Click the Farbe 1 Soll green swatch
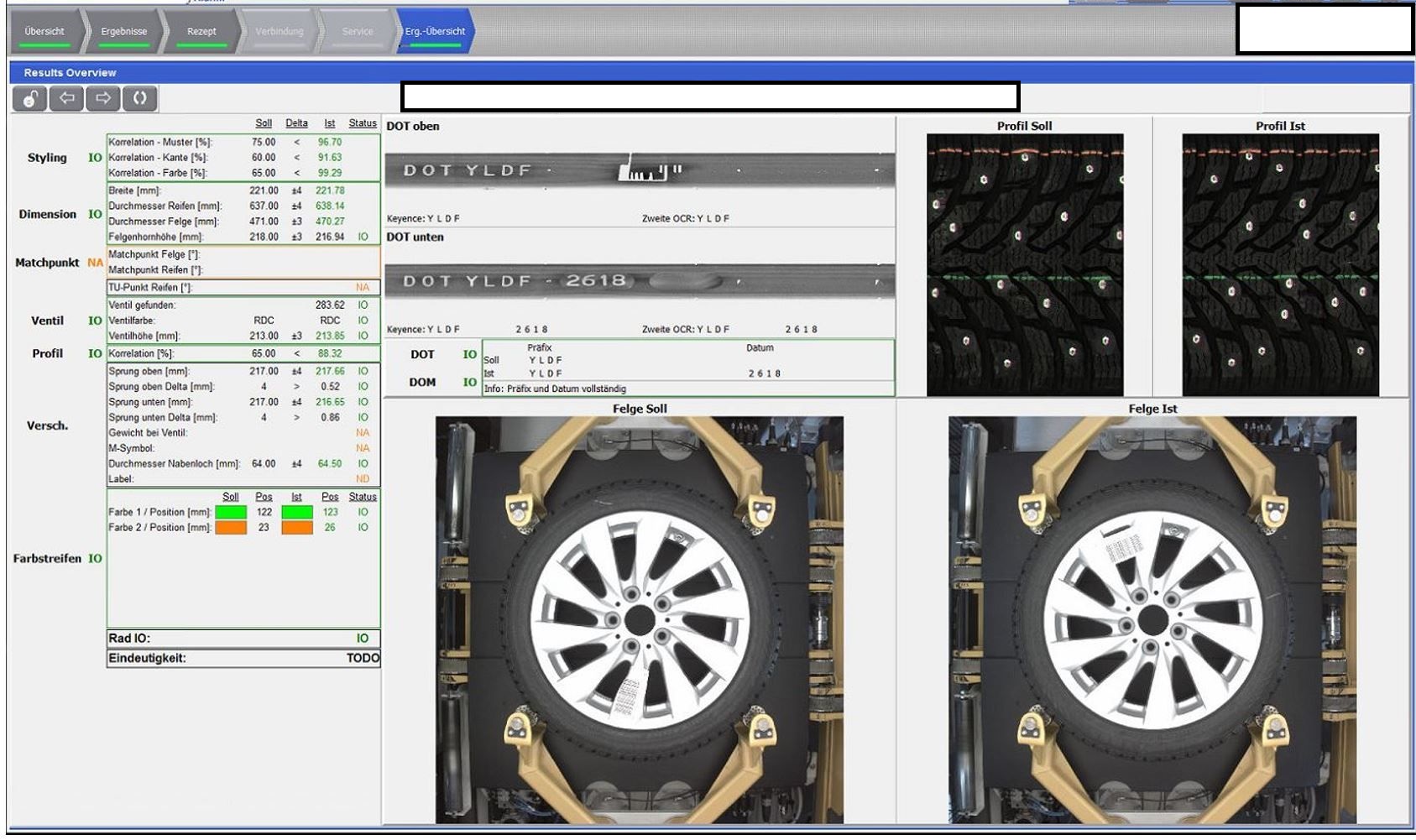Screen dimensions: 1416x840 pyautogui.click(x=231, y=512)
